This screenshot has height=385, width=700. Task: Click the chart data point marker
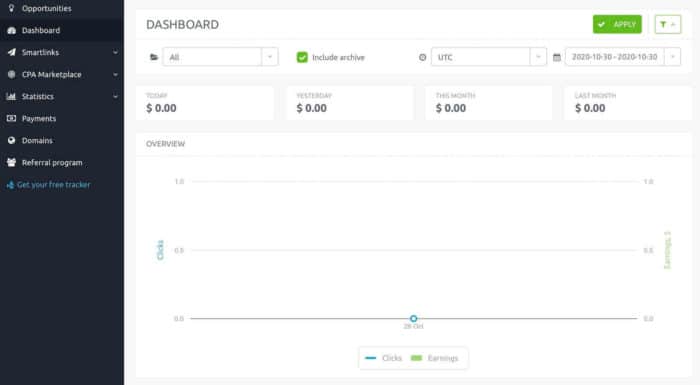pyautogui.click(x=413, y=318)
